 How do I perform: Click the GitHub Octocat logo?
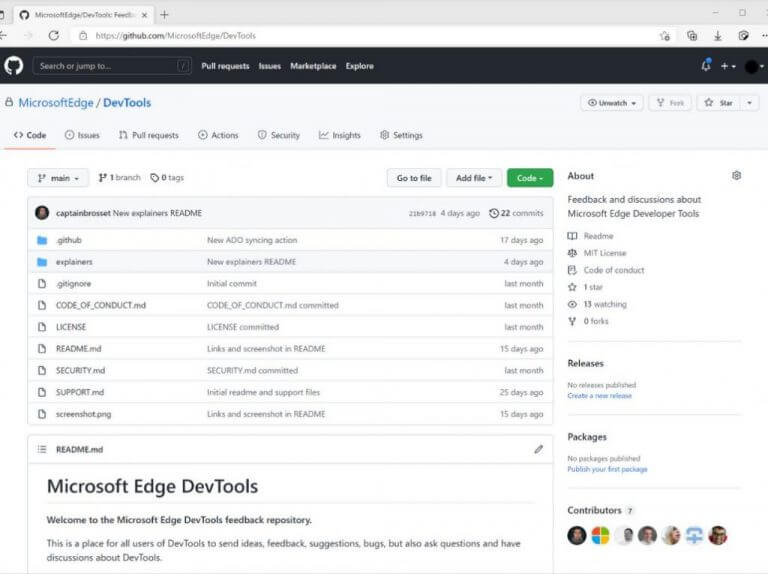pos(13,66)
